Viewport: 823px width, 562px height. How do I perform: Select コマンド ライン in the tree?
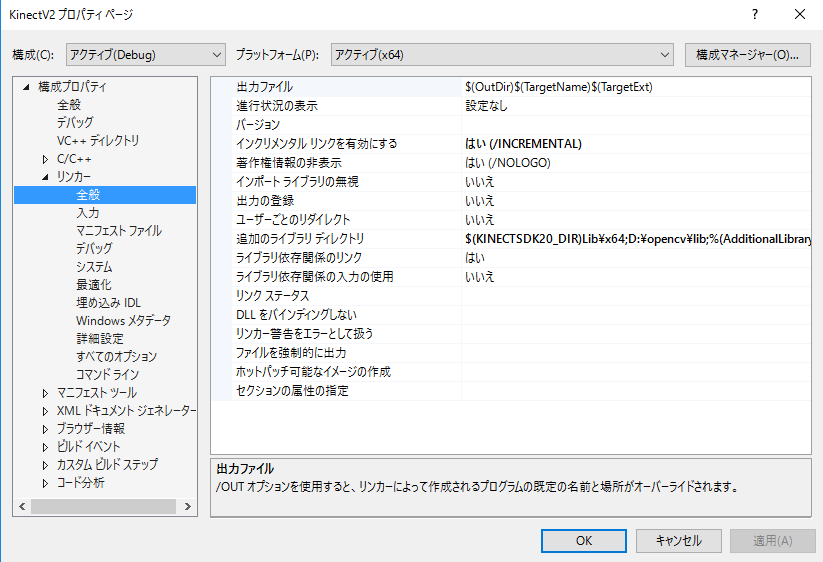point(107,375)
